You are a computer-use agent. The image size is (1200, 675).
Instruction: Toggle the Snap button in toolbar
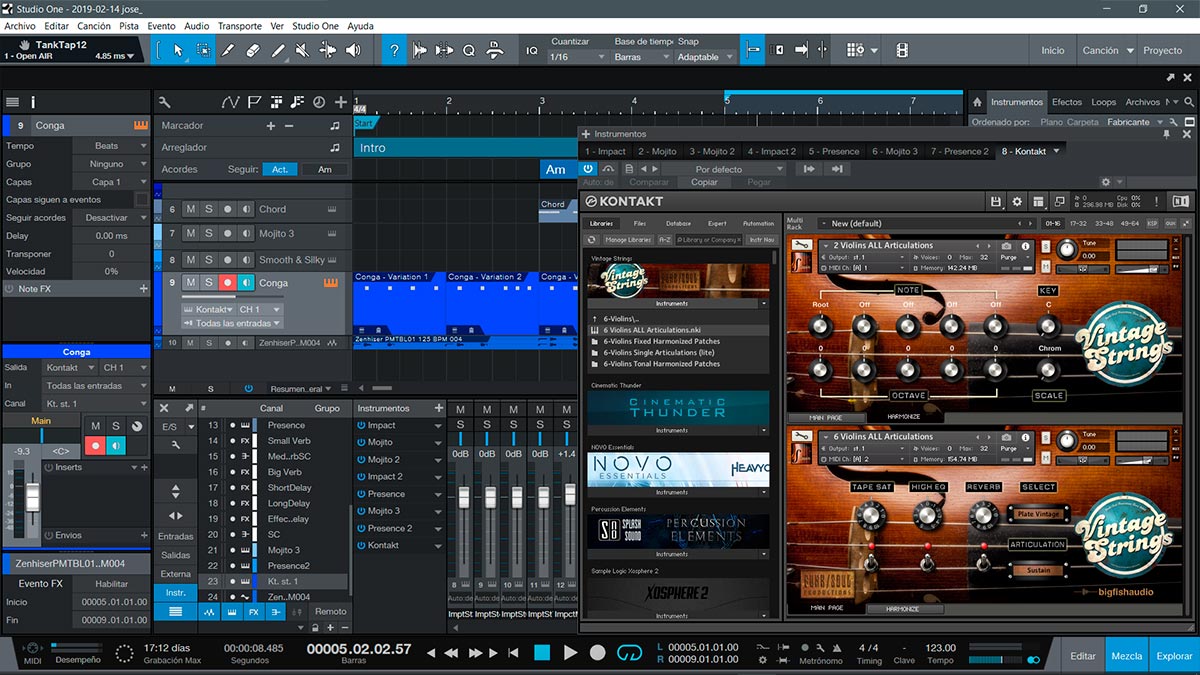pyautogui.click(x=752, y=50)
